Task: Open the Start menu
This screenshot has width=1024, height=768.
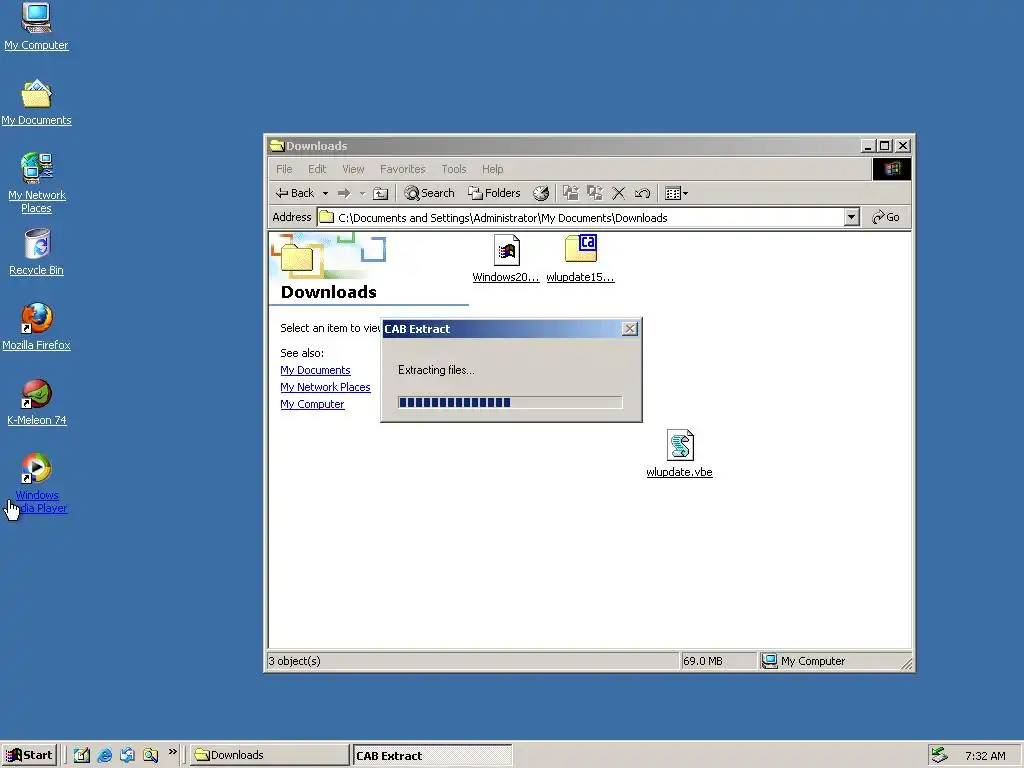Action: (29, 755)
